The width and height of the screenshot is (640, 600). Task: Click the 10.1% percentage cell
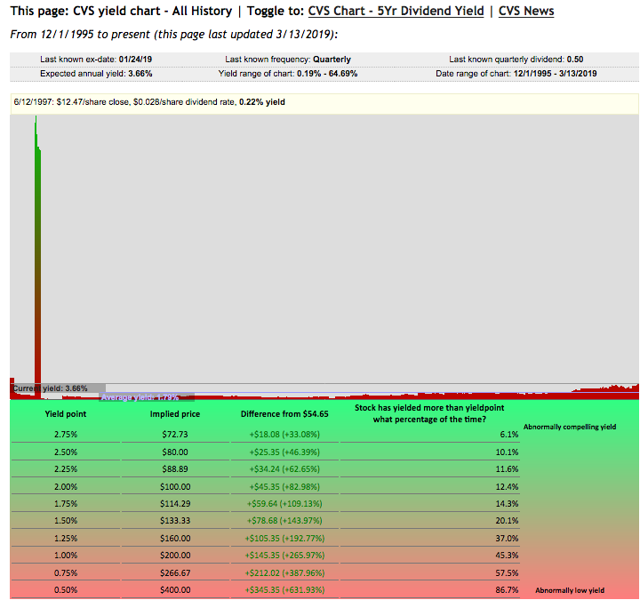[507, 452]
